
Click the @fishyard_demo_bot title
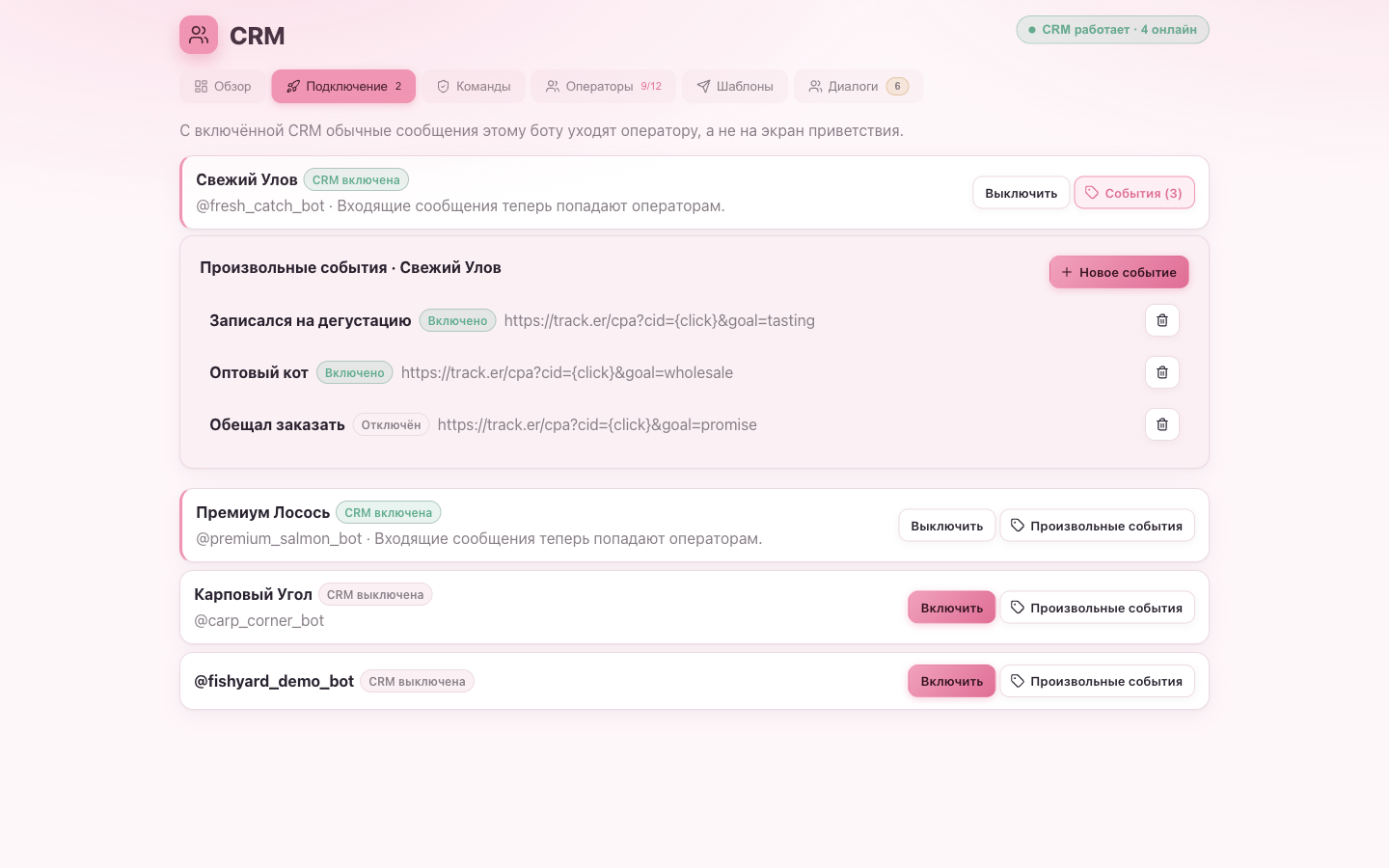pos(274,681)
